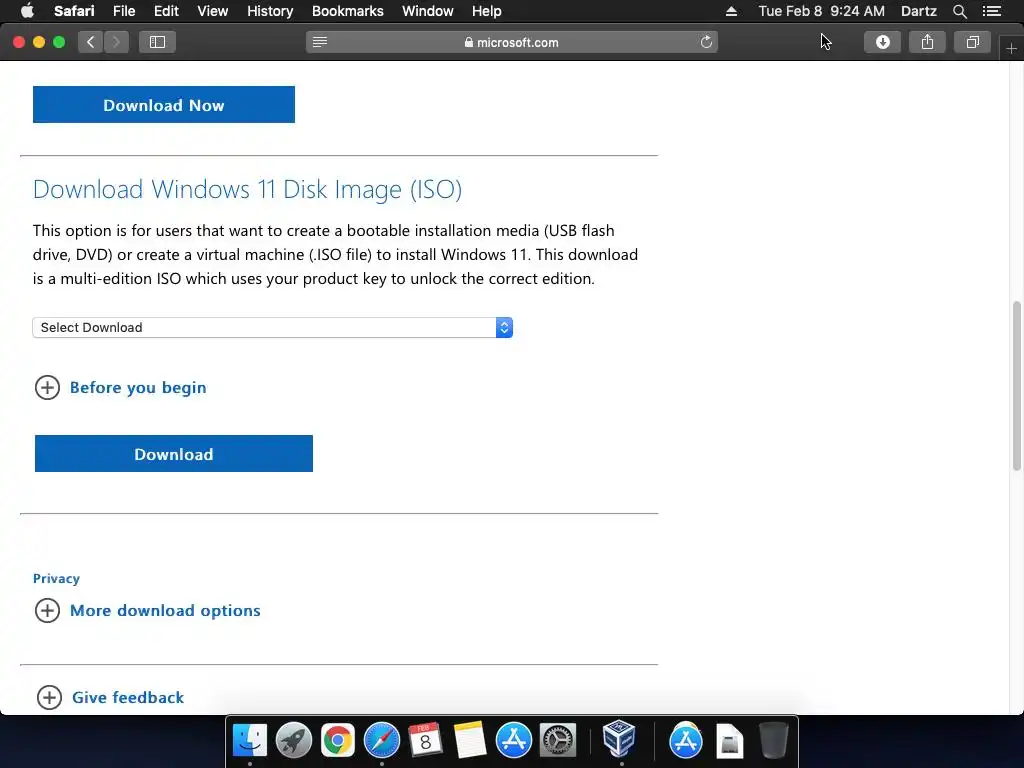The height and width of the screenshot is (768, 1024).
Task: Open the Window menu
Action: pyautogui.click(x=428, y=11)
